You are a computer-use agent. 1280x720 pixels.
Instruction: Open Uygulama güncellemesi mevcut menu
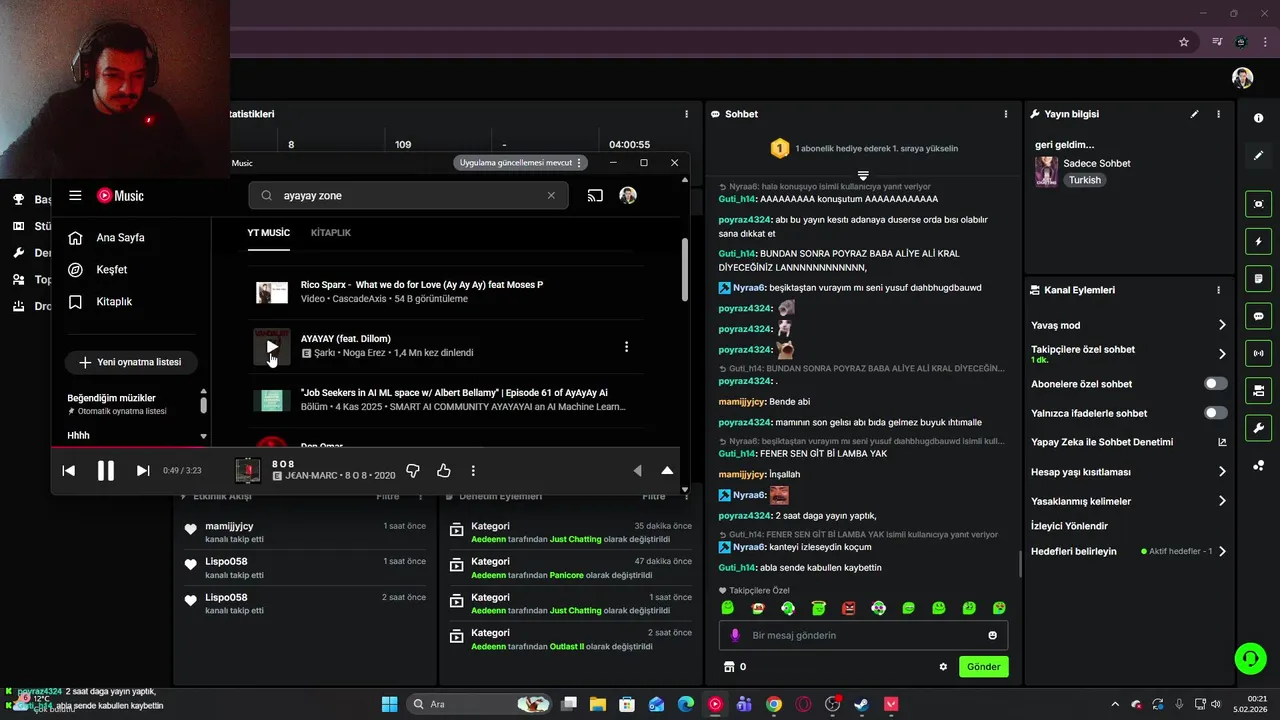pos(521,162)
